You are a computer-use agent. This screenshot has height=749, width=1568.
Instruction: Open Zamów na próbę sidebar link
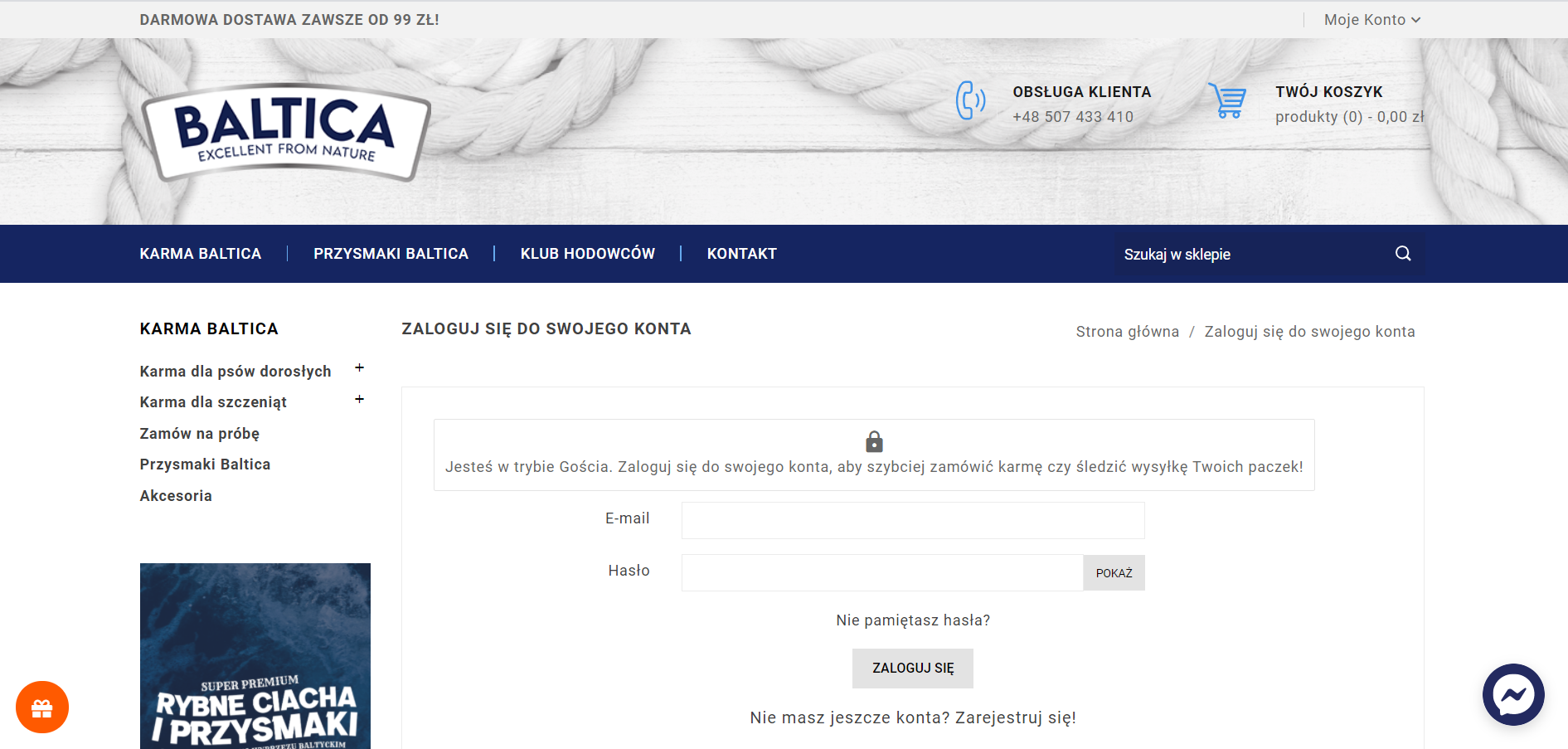click(200, 434)
